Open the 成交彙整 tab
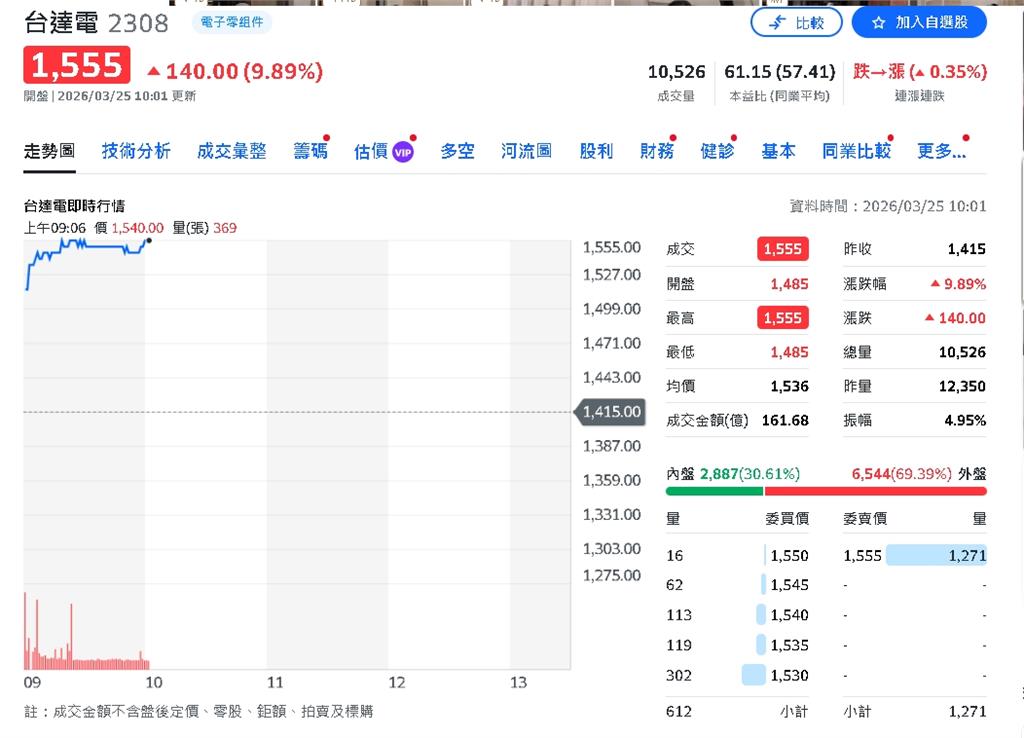The image size is (1024, 738). tap(232, 151)
